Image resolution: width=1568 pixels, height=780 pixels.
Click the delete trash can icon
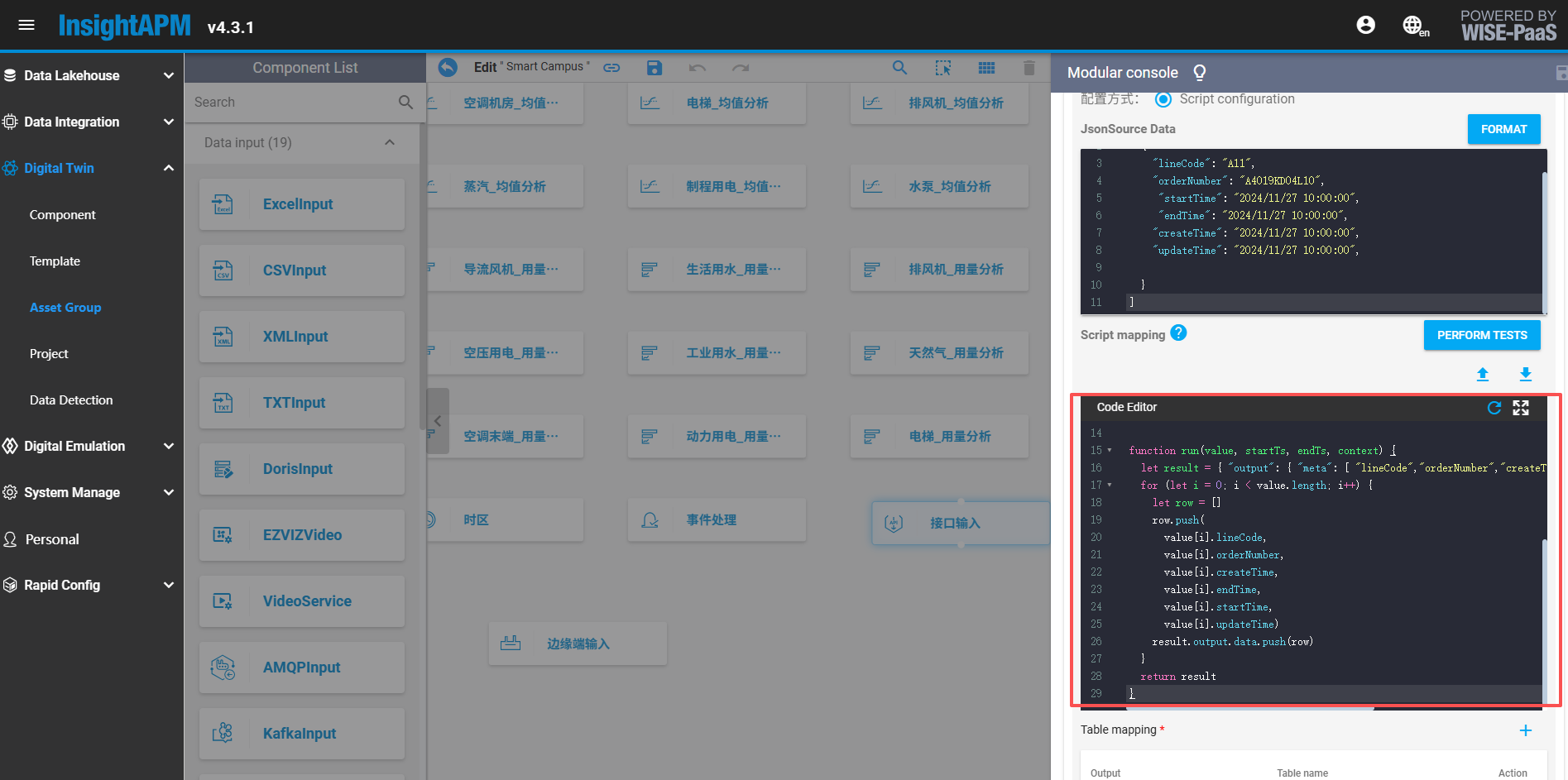click(1029, 68)
